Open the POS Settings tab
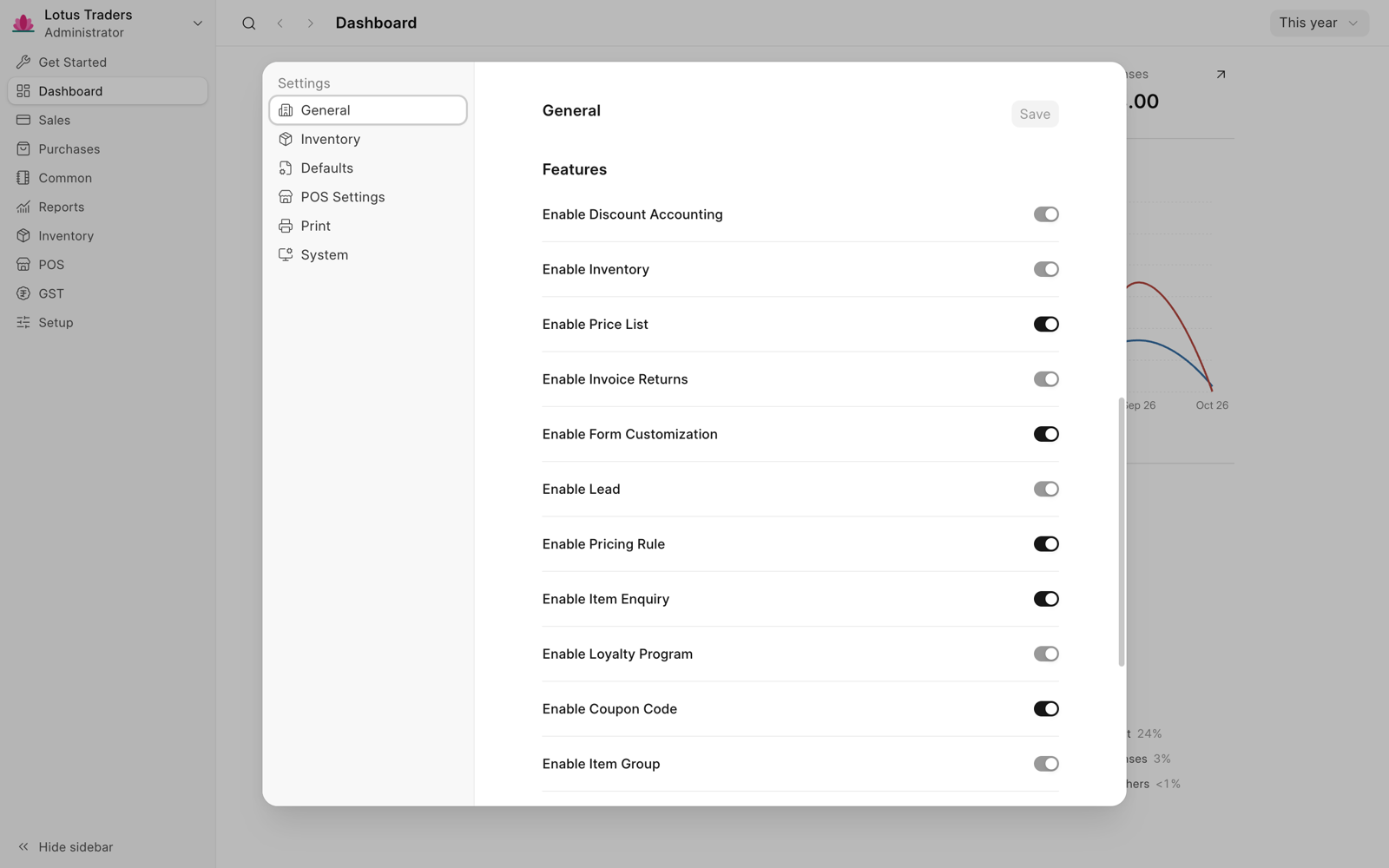This screenshot has height=868, width=1389. point(368,197)
